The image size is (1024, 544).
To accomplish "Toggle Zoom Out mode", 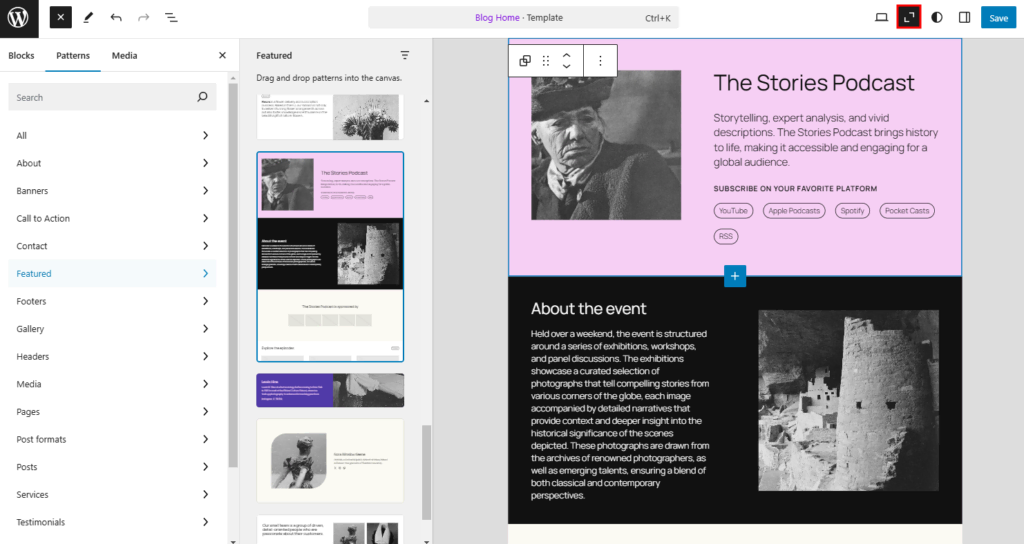I will point(909,17).
